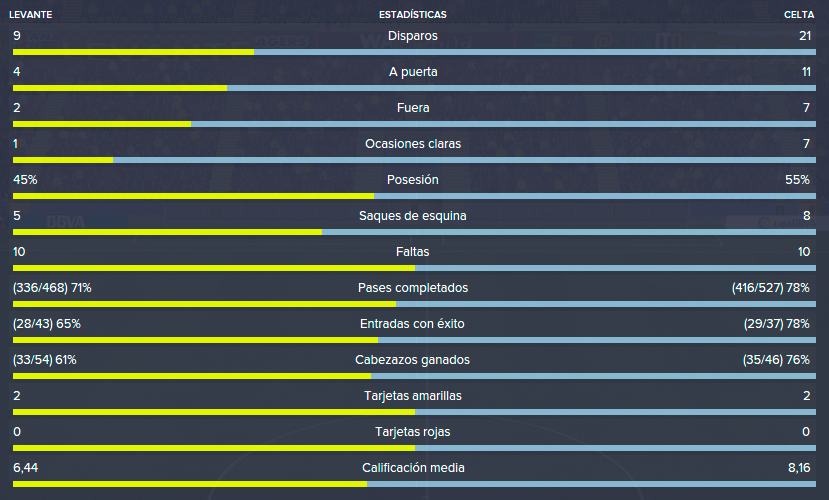829x500 pixels.
Task: Click Celta's 8,16 average rating value
Action: (x=799, y=468)
